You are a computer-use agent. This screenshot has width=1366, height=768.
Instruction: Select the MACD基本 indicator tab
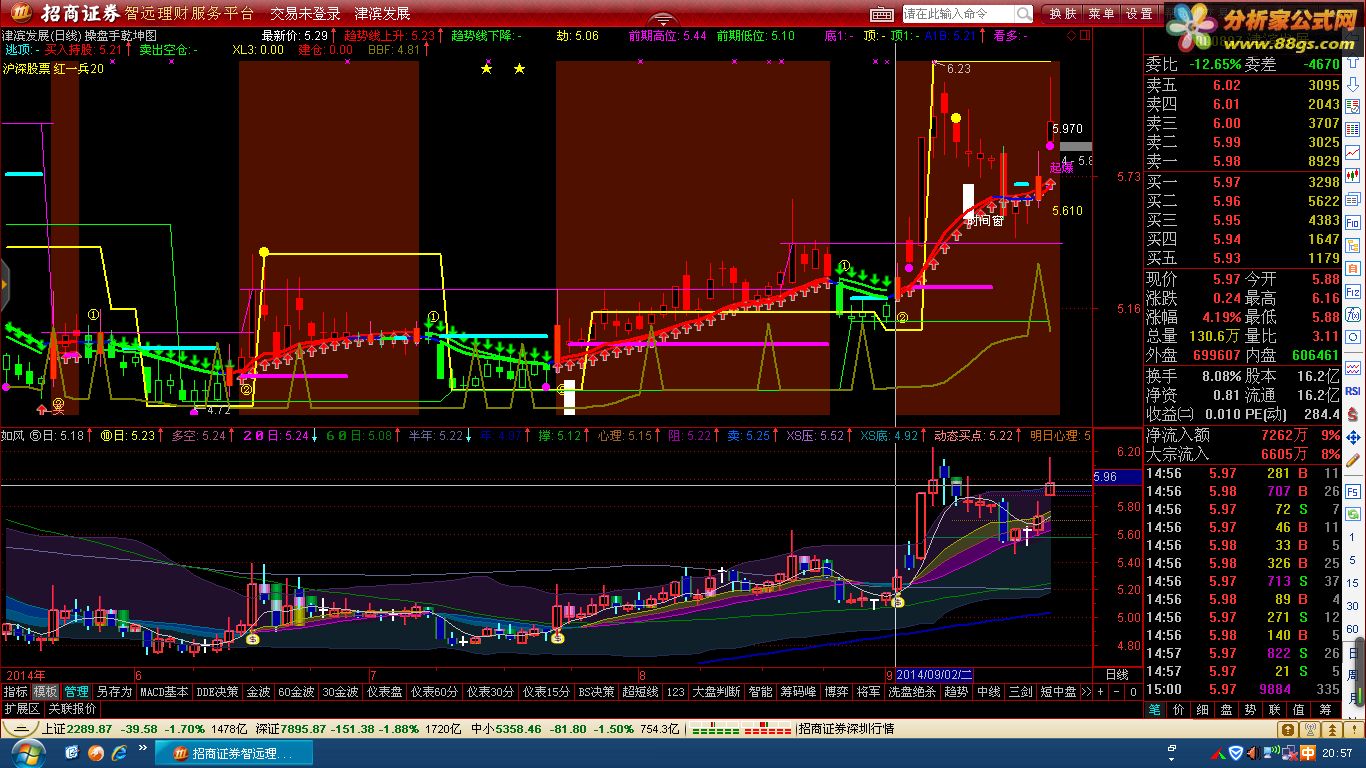coord(163,691)
